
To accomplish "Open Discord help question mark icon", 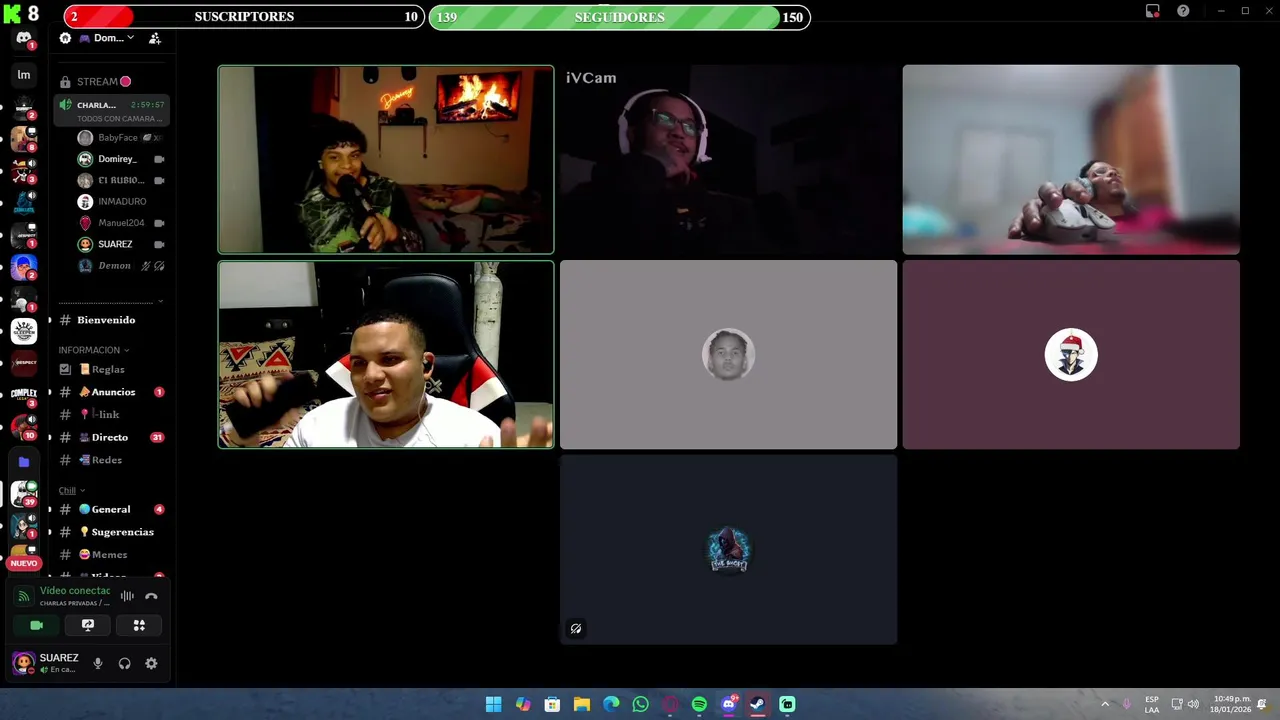I will 1183,11.
